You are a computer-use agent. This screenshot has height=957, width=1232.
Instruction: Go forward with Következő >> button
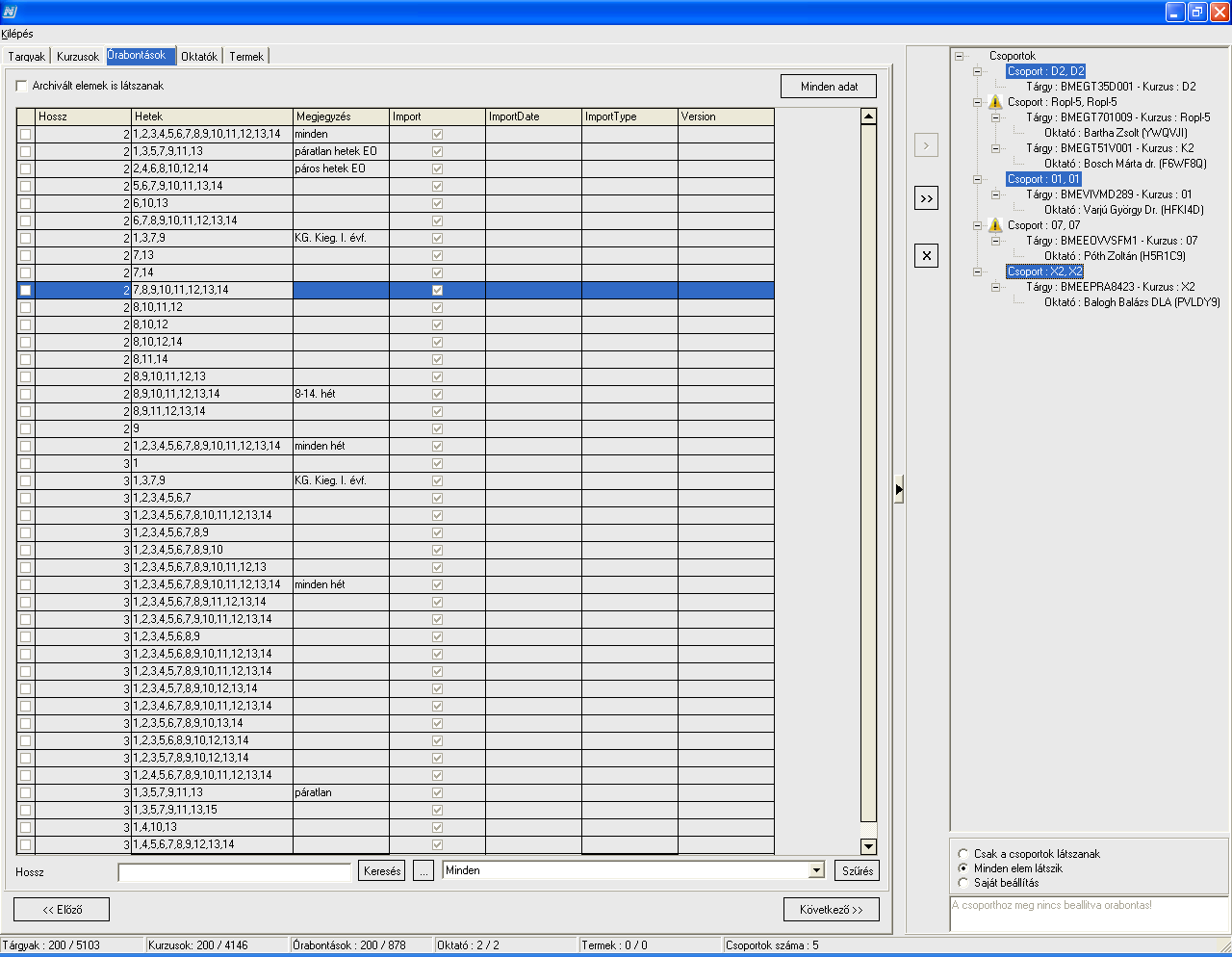tap(832, 909)
